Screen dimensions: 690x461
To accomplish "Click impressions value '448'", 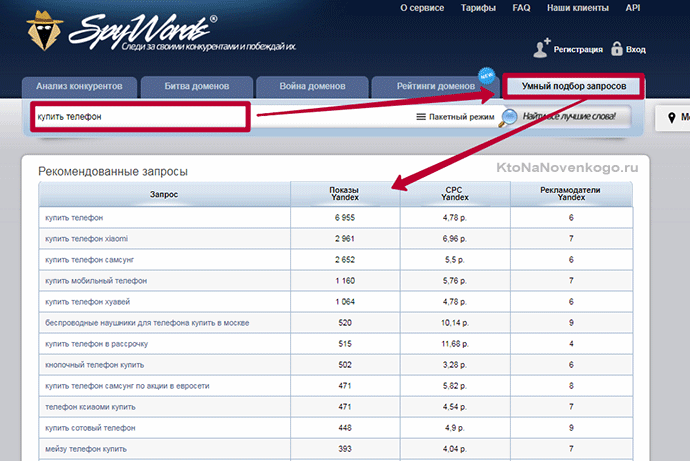I will point(345,428).
